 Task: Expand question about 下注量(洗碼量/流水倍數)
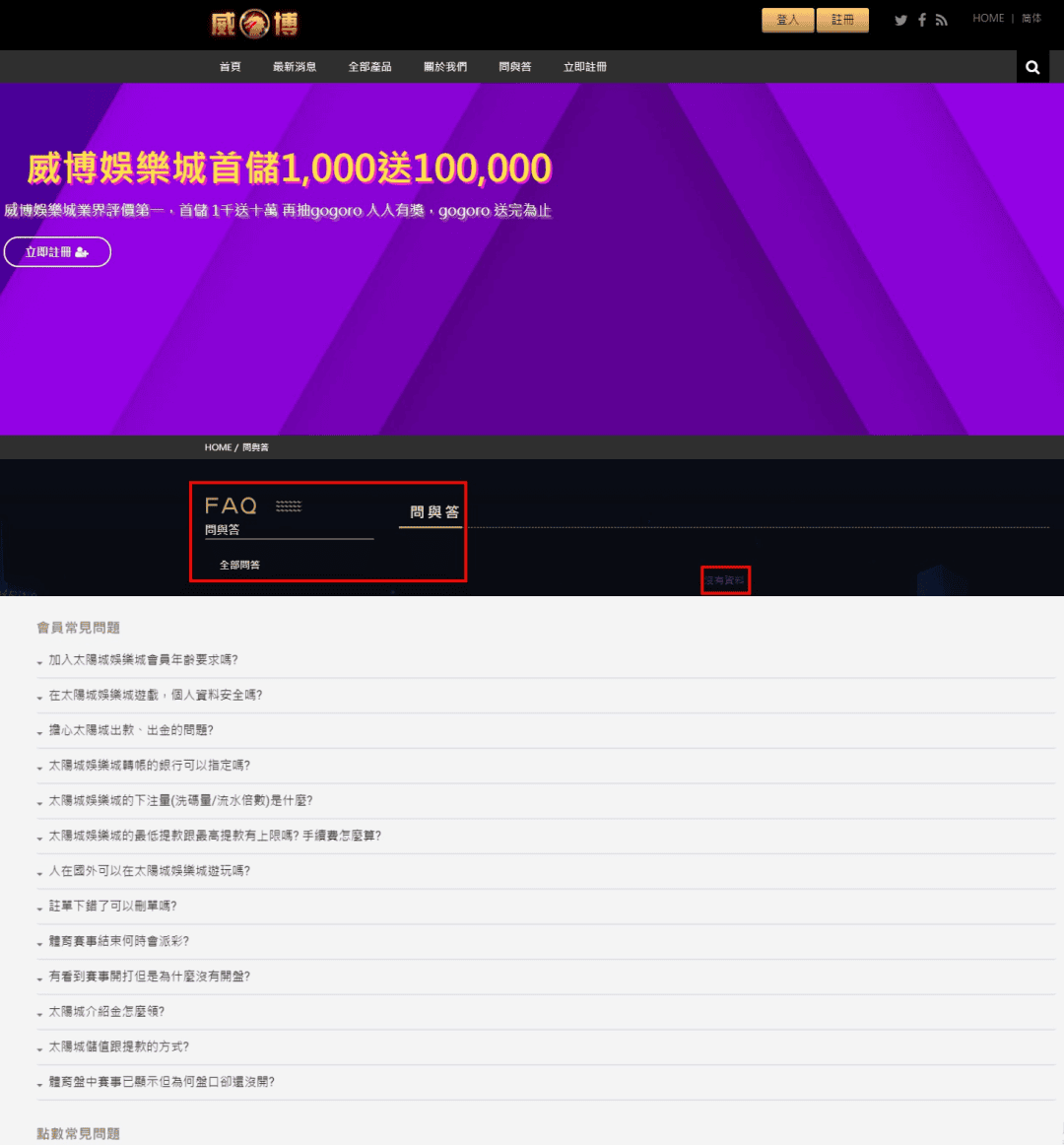tap(180, 800)
